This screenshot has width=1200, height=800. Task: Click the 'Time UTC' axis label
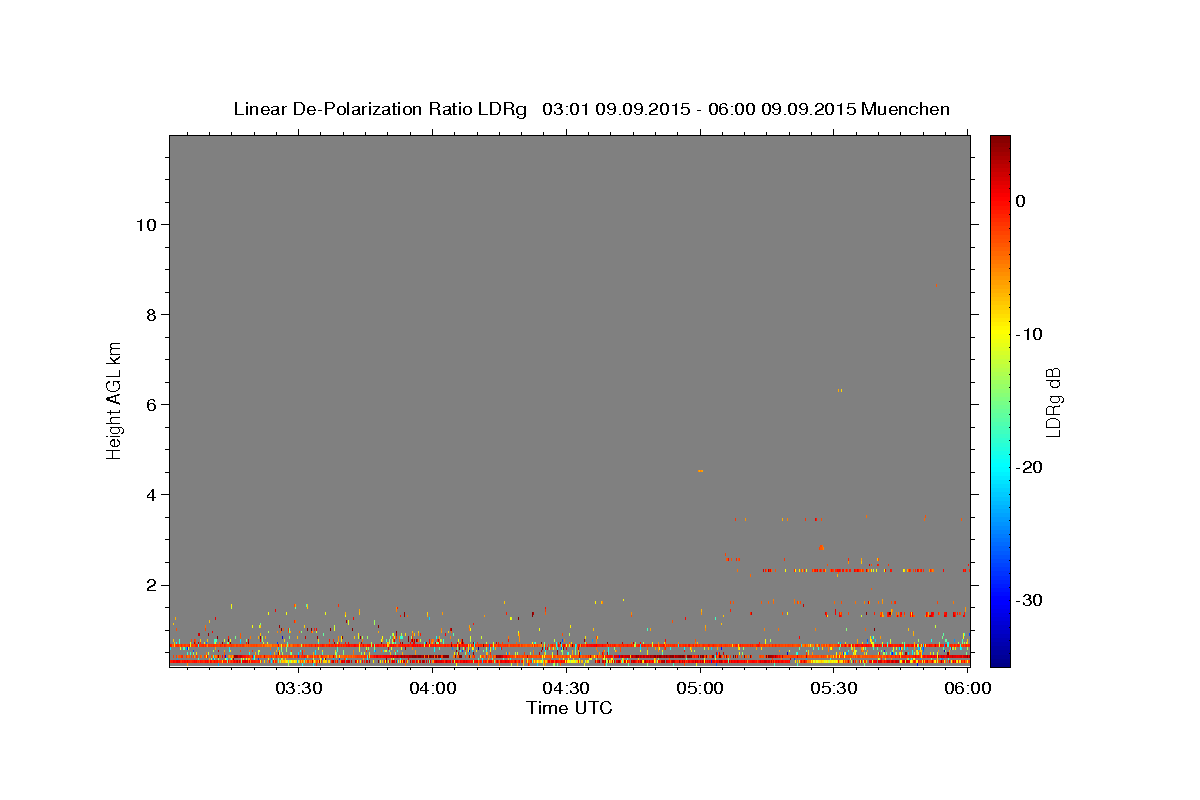[569, 708]
